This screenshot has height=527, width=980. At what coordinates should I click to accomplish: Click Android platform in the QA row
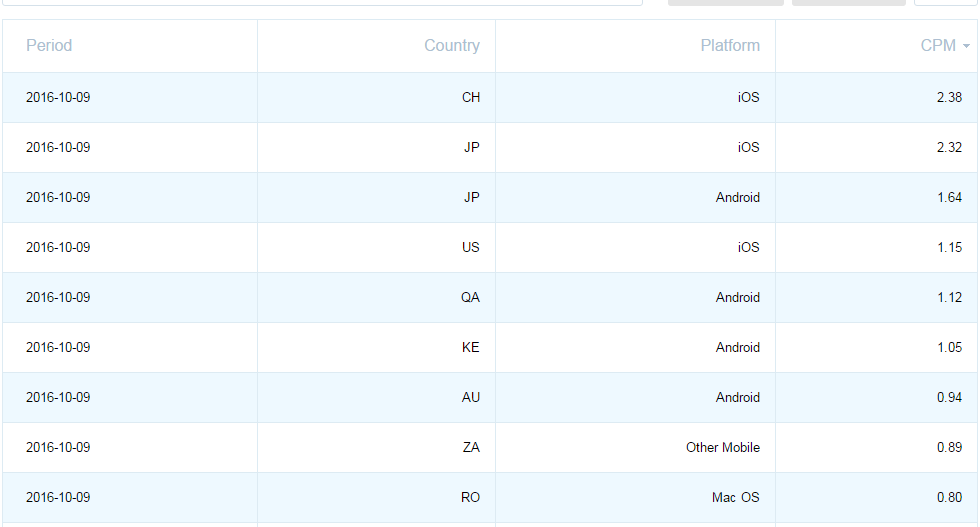(x=738, y=298)
